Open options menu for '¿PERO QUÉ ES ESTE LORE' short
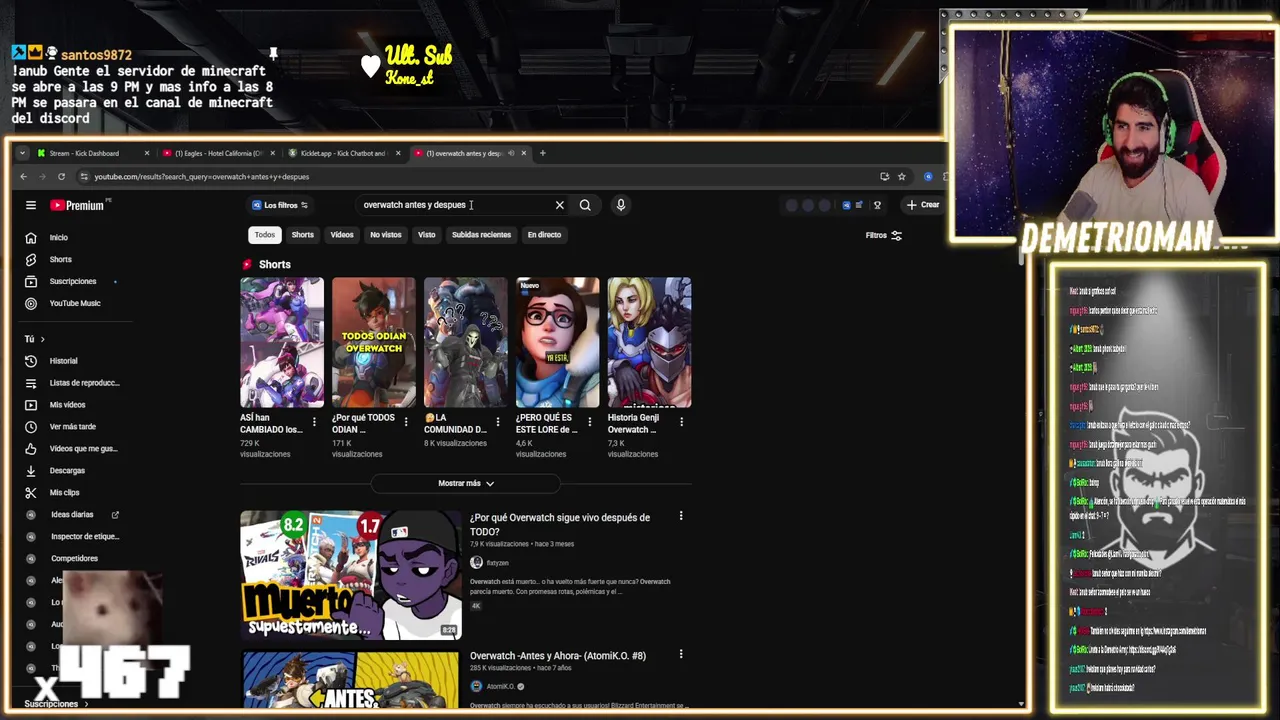1280x720 pixels. pyautogui.click(x=590, y=423)
